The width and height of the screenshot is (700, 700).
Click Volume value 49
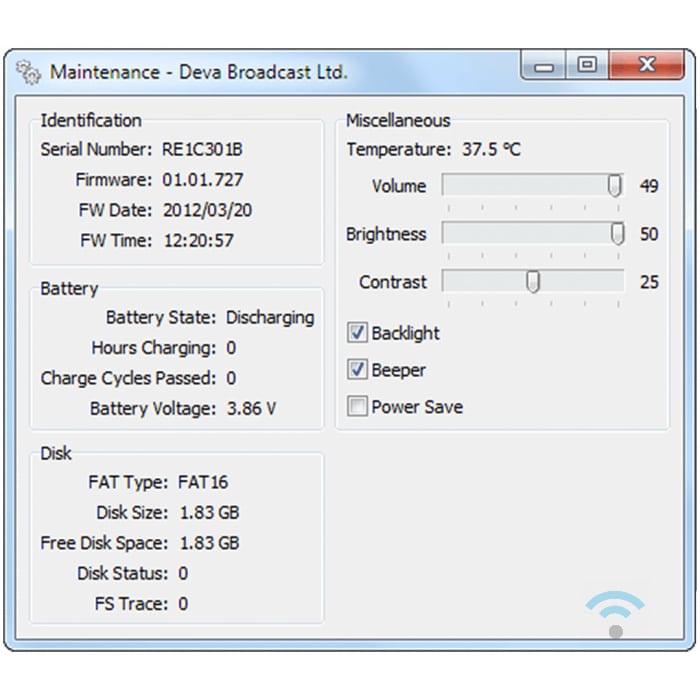649,186
